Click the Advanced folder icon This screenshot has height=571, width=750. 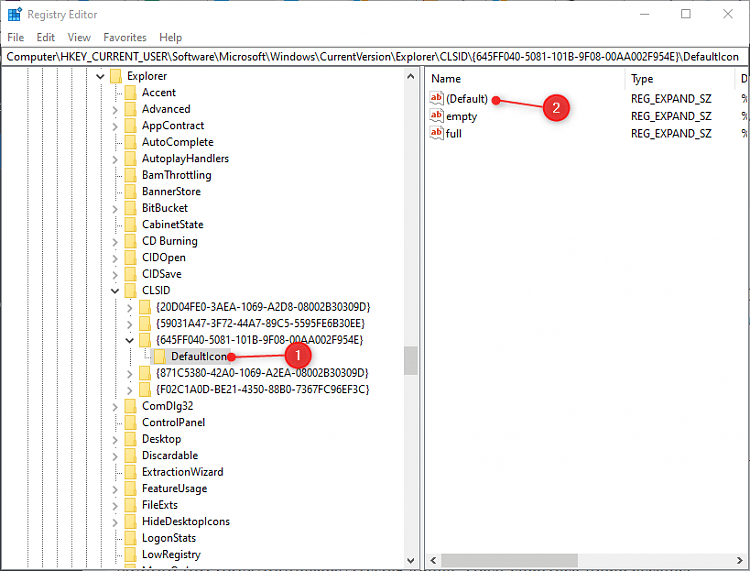pyautogui.click(x=131, y=109)
